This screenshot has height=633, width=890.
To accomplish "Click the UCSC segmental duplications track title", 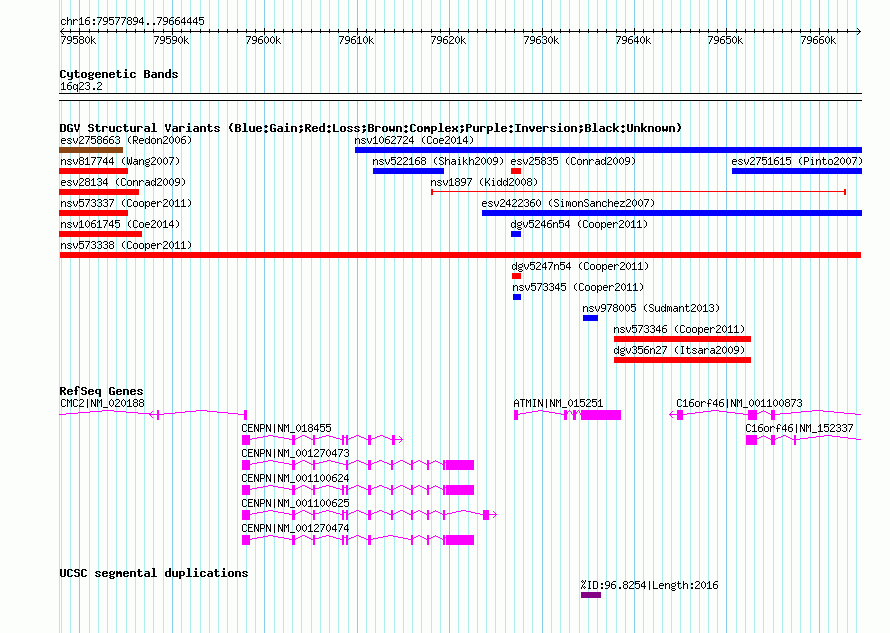I will (154, 573).
